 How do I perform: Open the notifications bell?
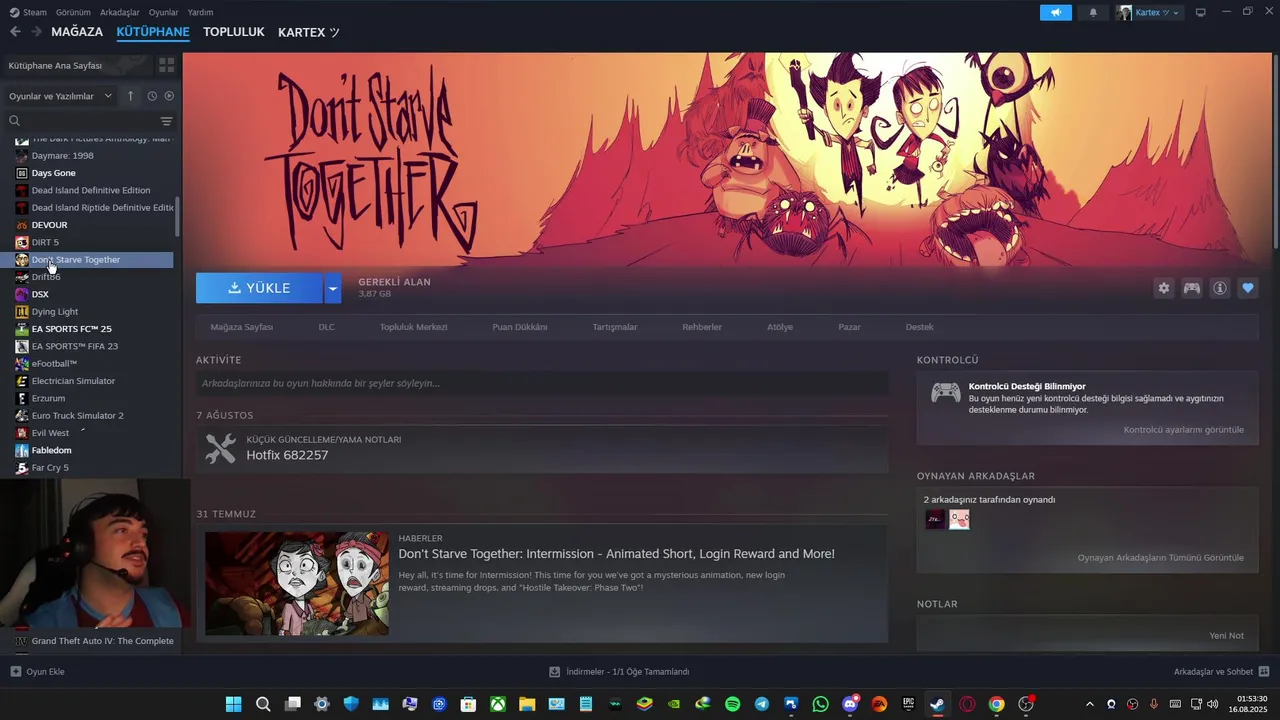pos(1093,12)
